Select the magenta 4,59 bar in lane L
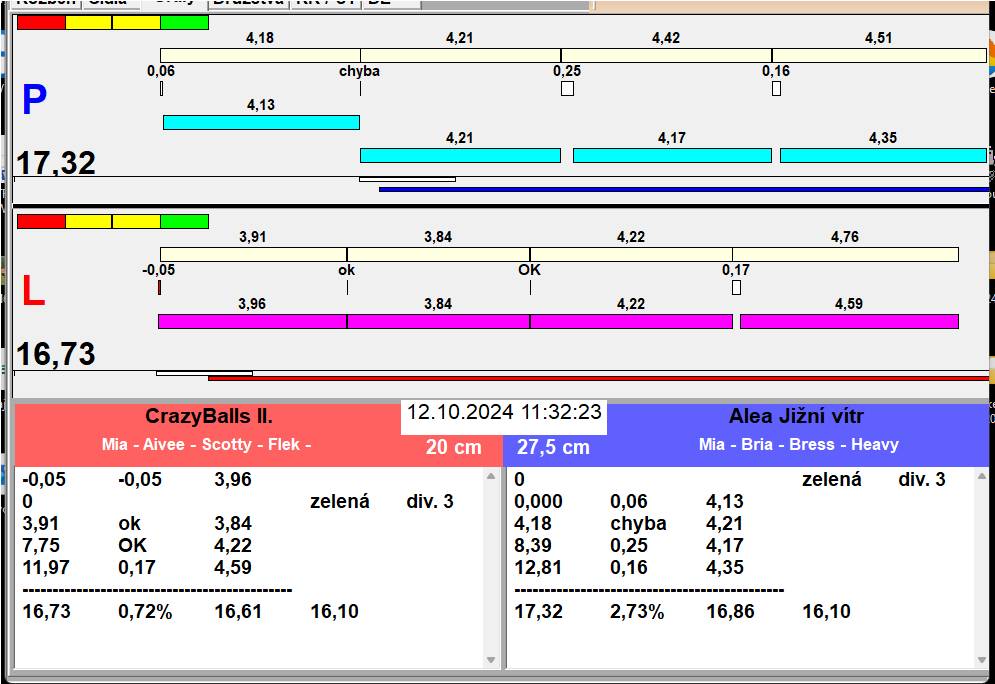The width and height of the screenshot is (995, 684). pos(849,321)
